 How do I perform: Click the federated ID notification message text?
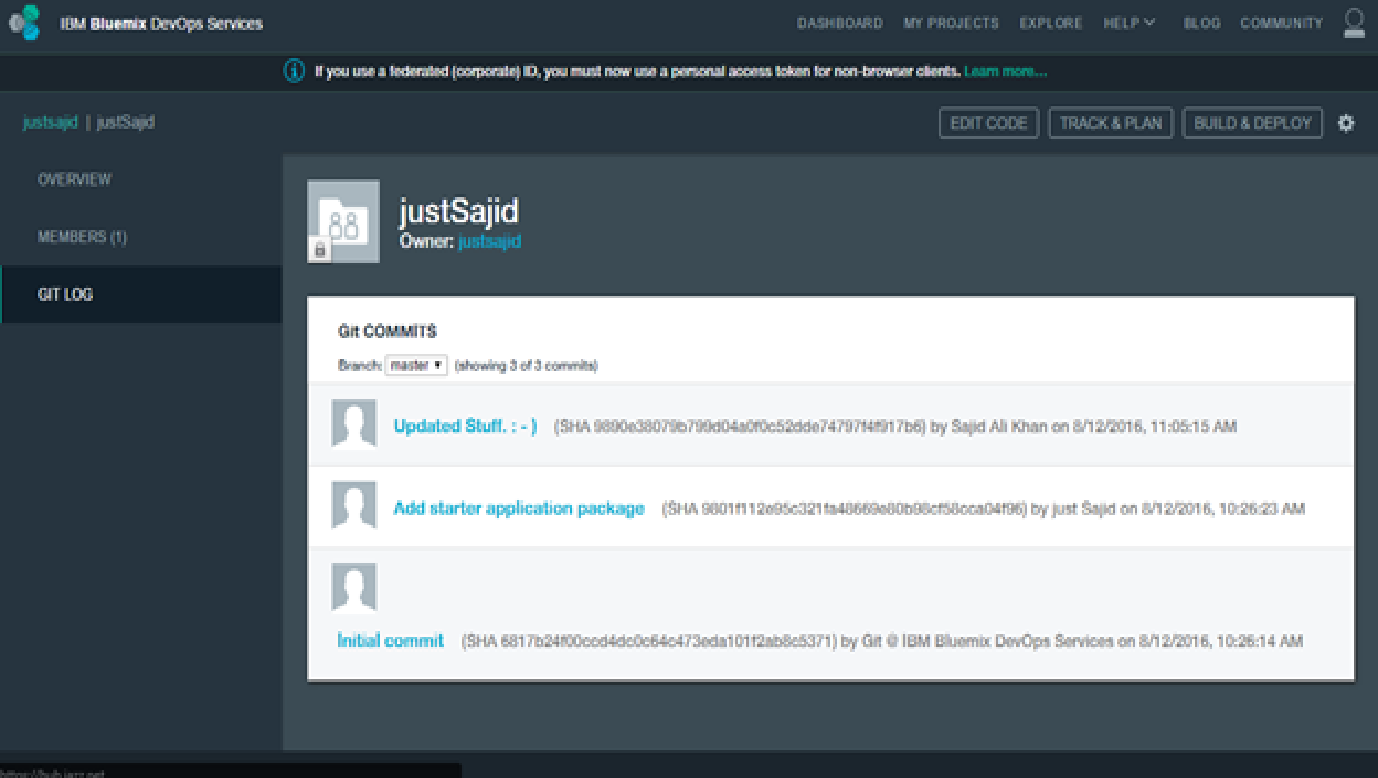coord(638,72)
